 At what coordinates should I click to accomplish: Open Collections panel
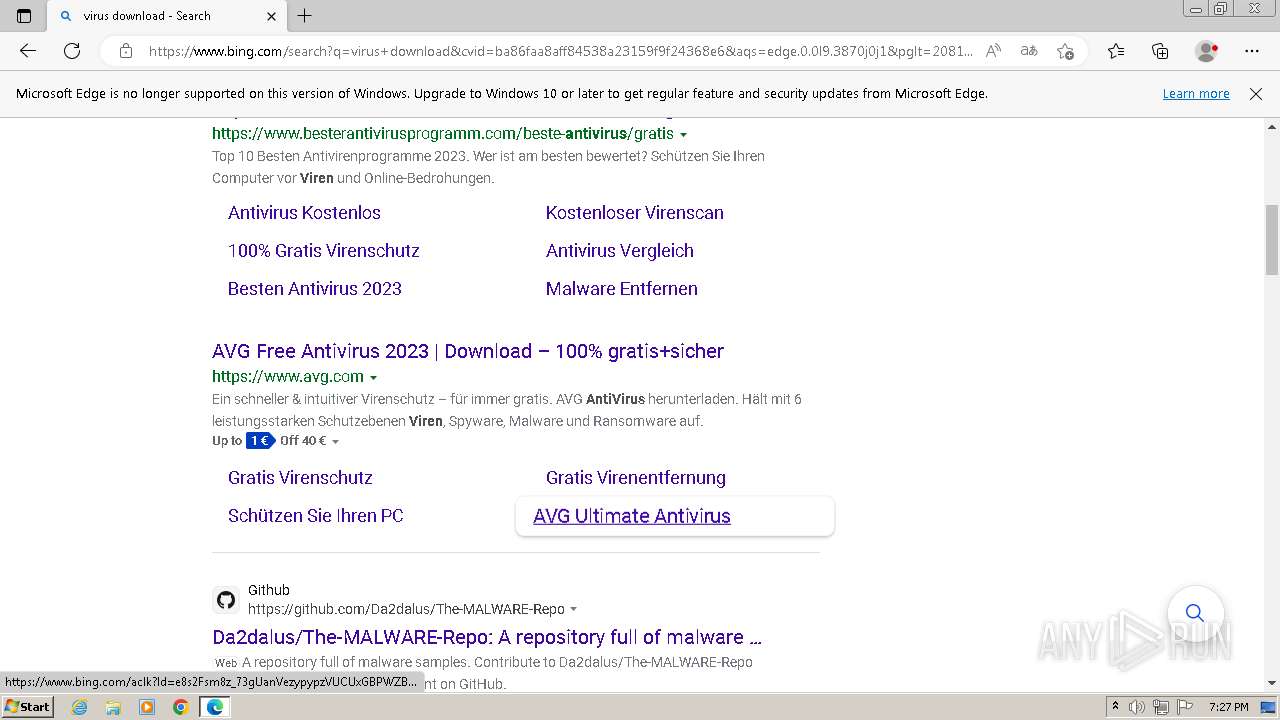(x=1160, y=51)
